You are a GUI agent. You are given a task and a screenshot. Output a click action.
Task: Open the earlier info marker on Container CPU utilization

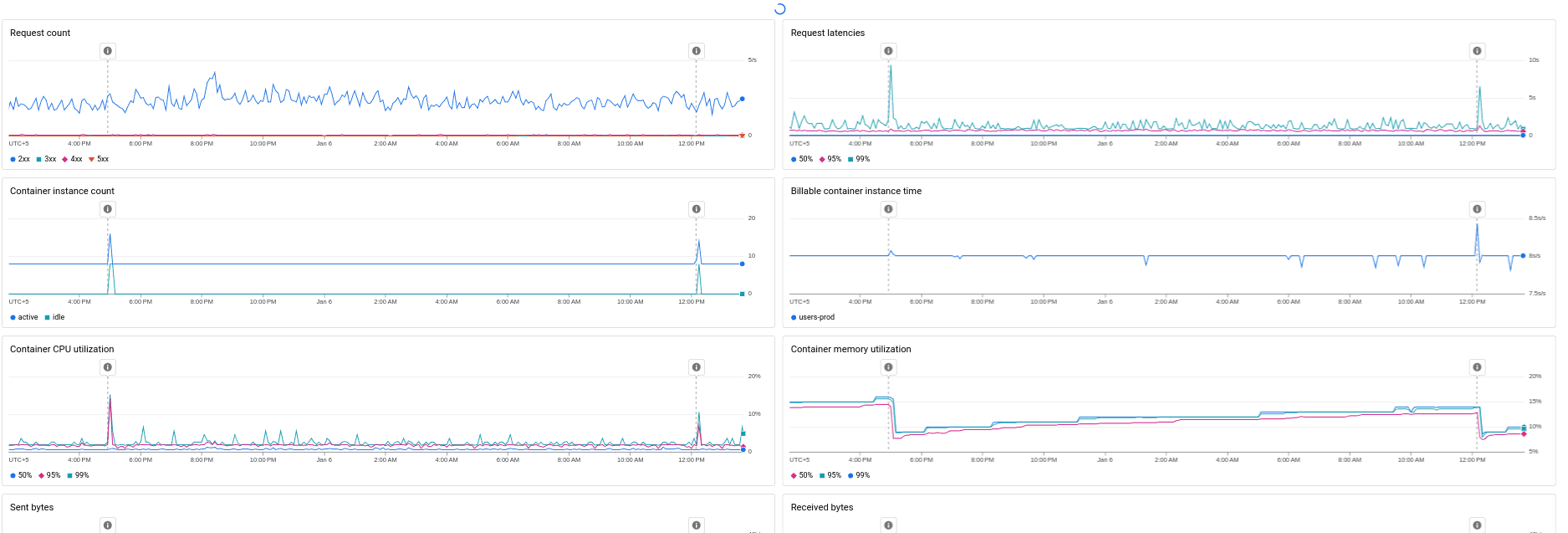click(x=108, y=367)
